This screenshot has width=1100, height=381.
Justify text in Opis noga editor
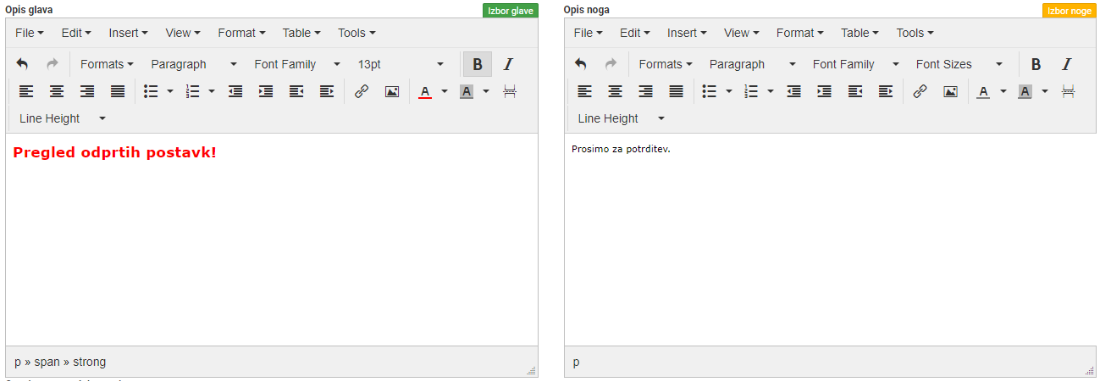pyautogui.click(x=676, y=91)
